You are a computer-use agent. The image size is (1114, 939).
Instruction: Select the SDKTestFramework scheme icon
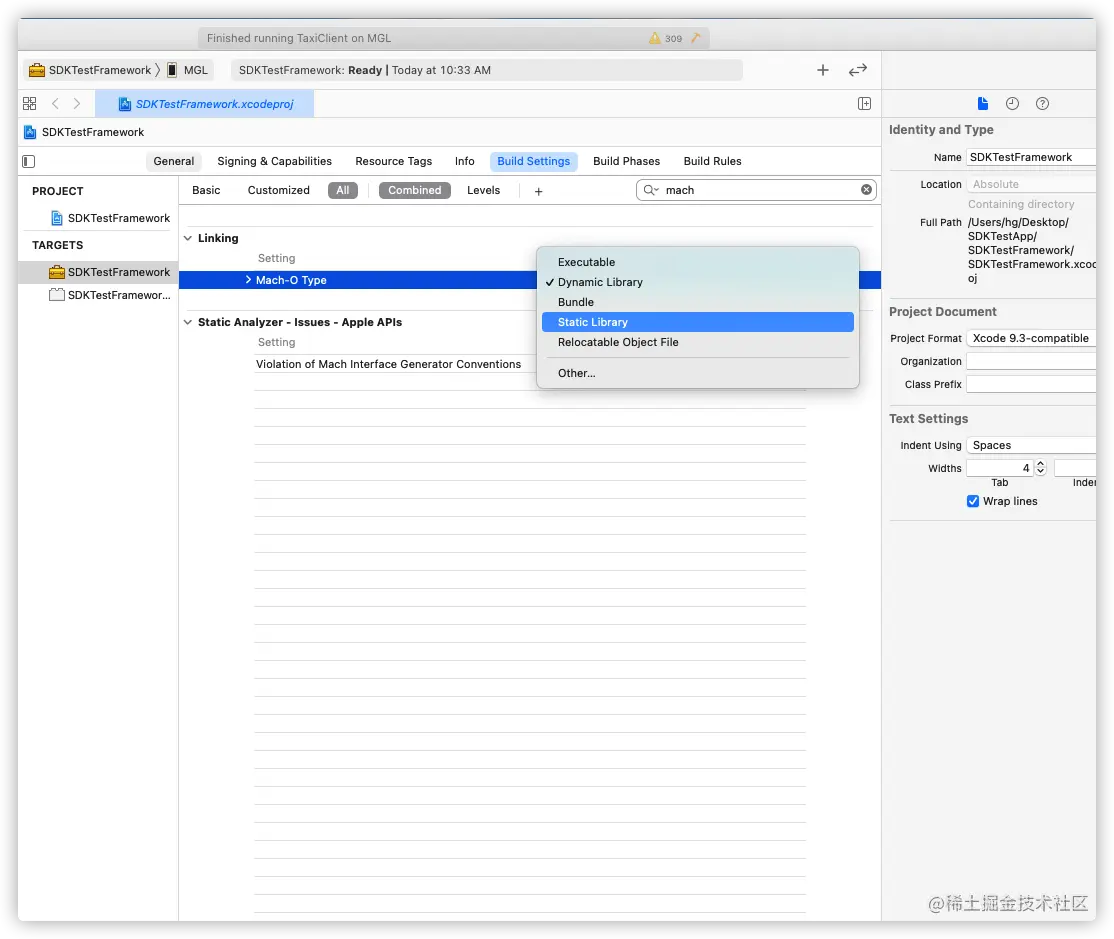tap(37, 70)
